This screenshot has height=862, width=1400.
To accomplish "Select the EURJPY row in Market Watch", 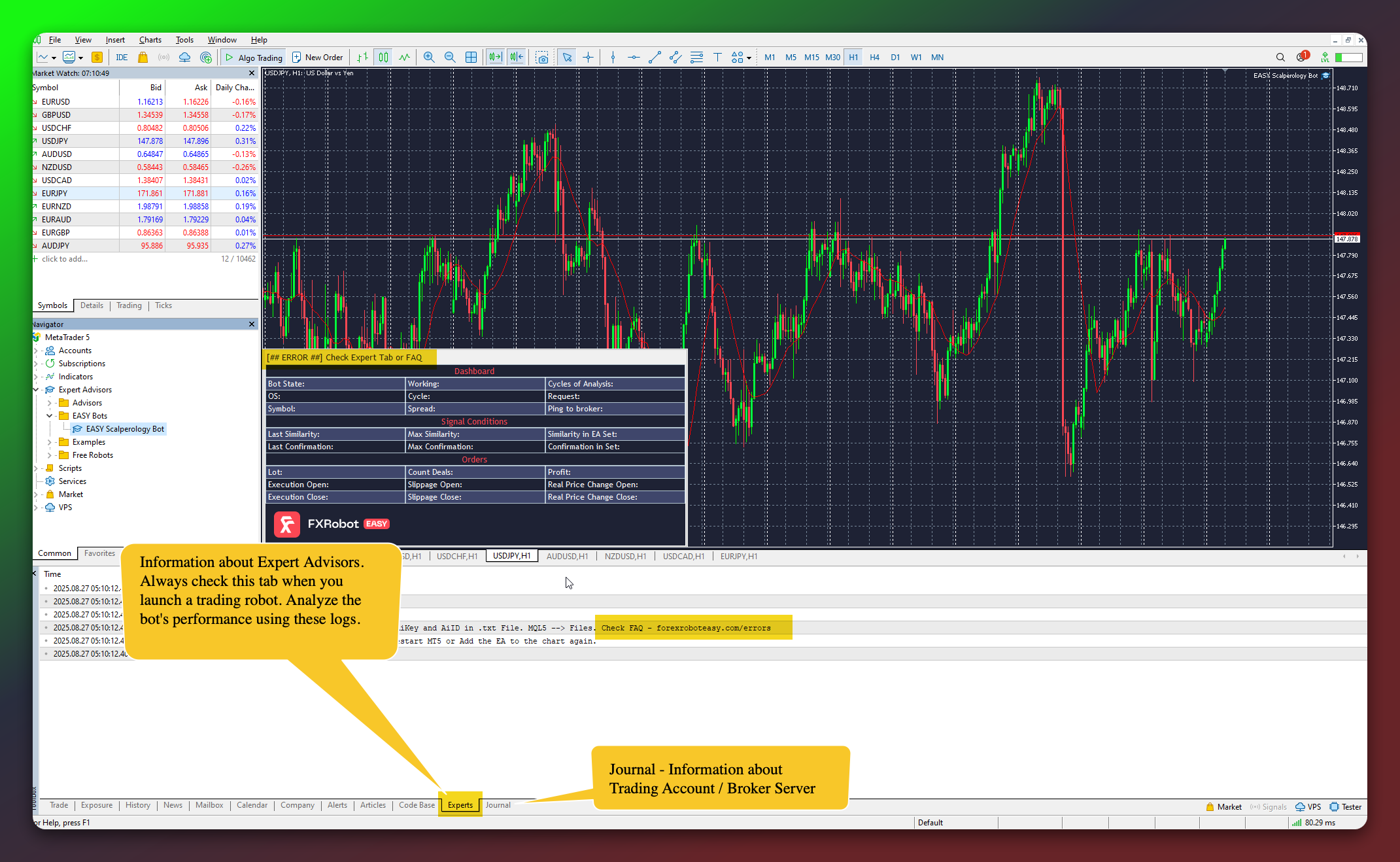I will click(55, 194).
